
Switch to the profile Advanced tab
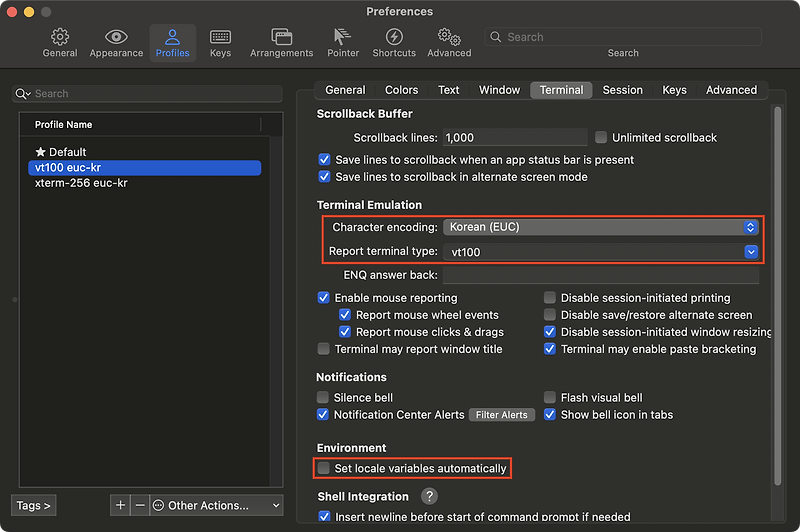pos(731,90)
